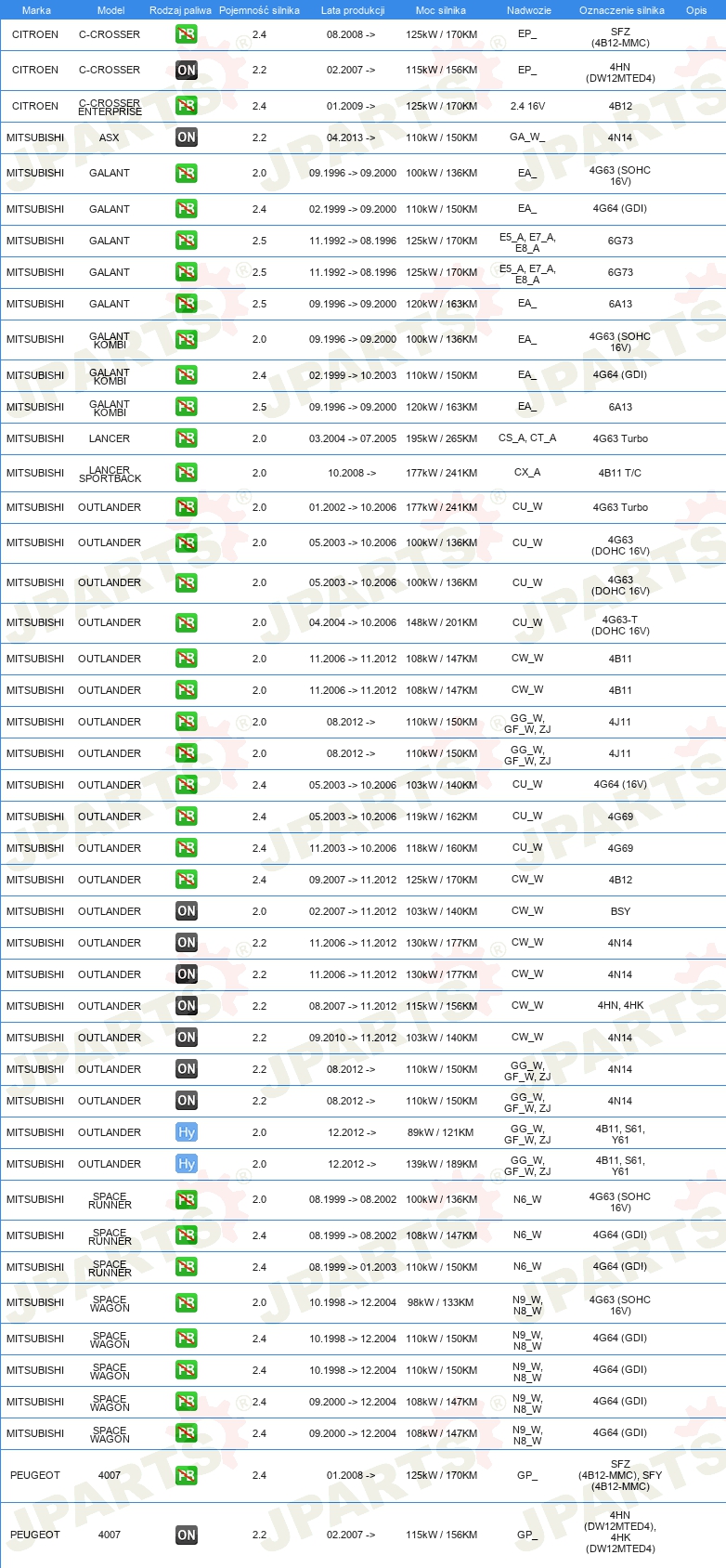
Task: Click hybrid Hy icon for Outlander 89kW
Action: click(x=187, y=1132)
